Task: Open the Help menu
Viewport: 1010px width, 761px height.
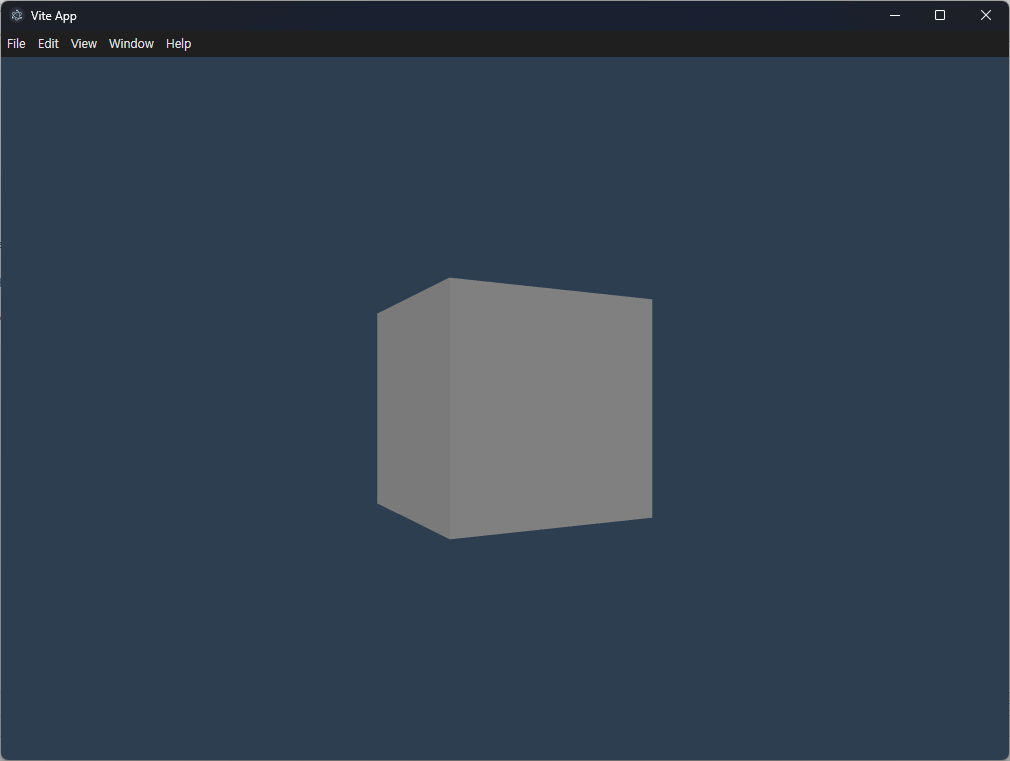Action: (x=178, y=44)
